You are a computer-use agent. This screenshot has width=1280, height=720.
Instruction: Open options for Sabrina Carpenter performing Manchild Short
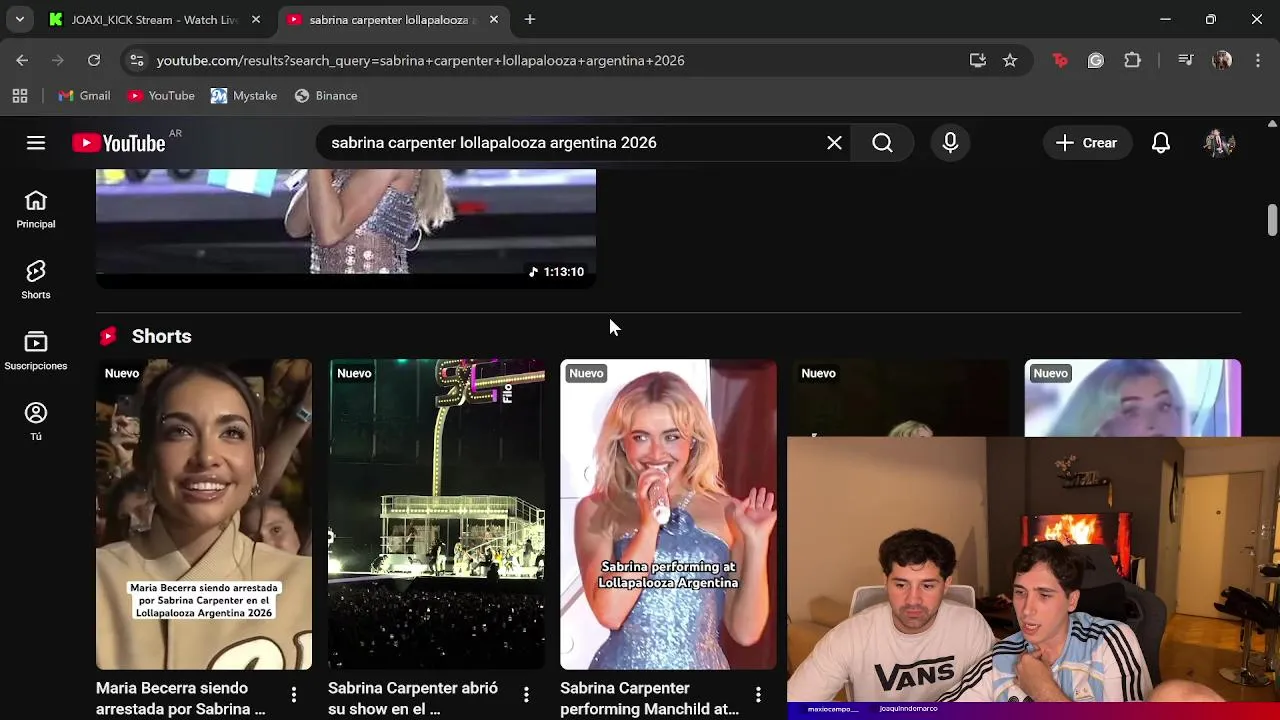[758, 694]
